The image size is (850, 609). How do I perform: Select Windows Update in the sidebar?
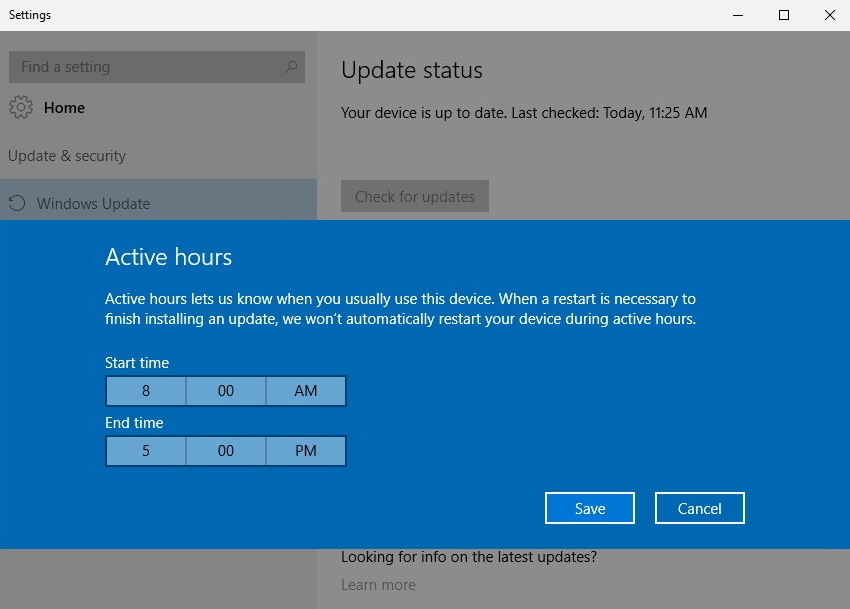(93, 204)
